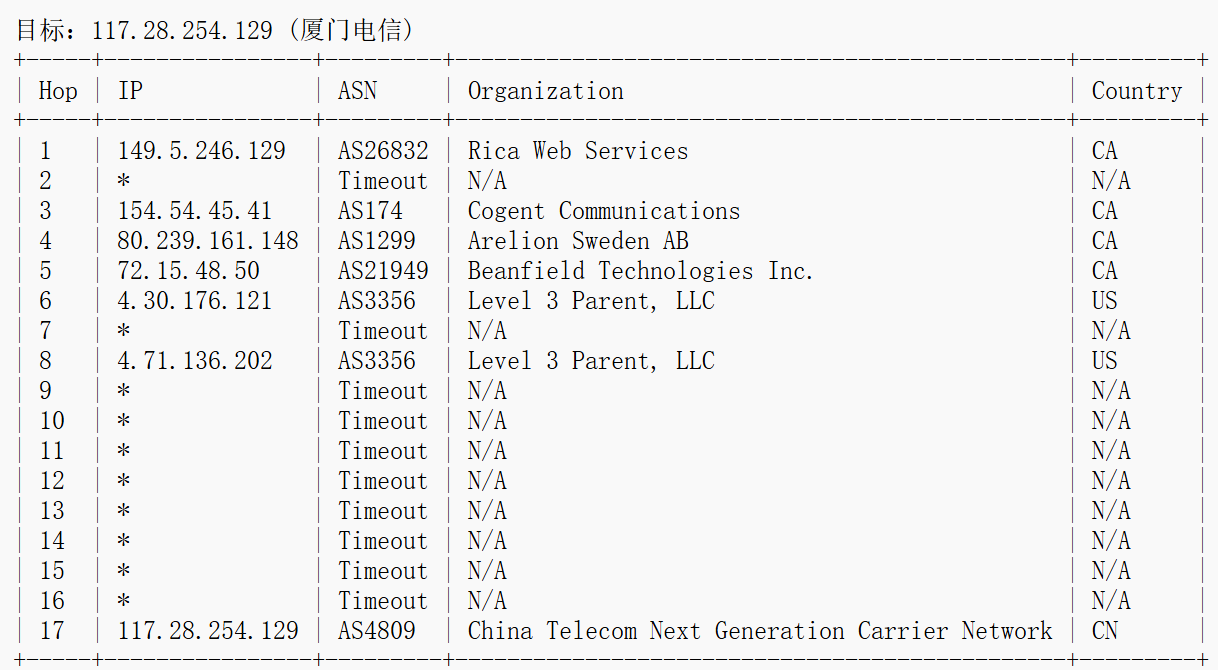Screen dimensions: 1218x670
Task: Click AS26832 in the first hop row
Action: (x=384, y=151)
